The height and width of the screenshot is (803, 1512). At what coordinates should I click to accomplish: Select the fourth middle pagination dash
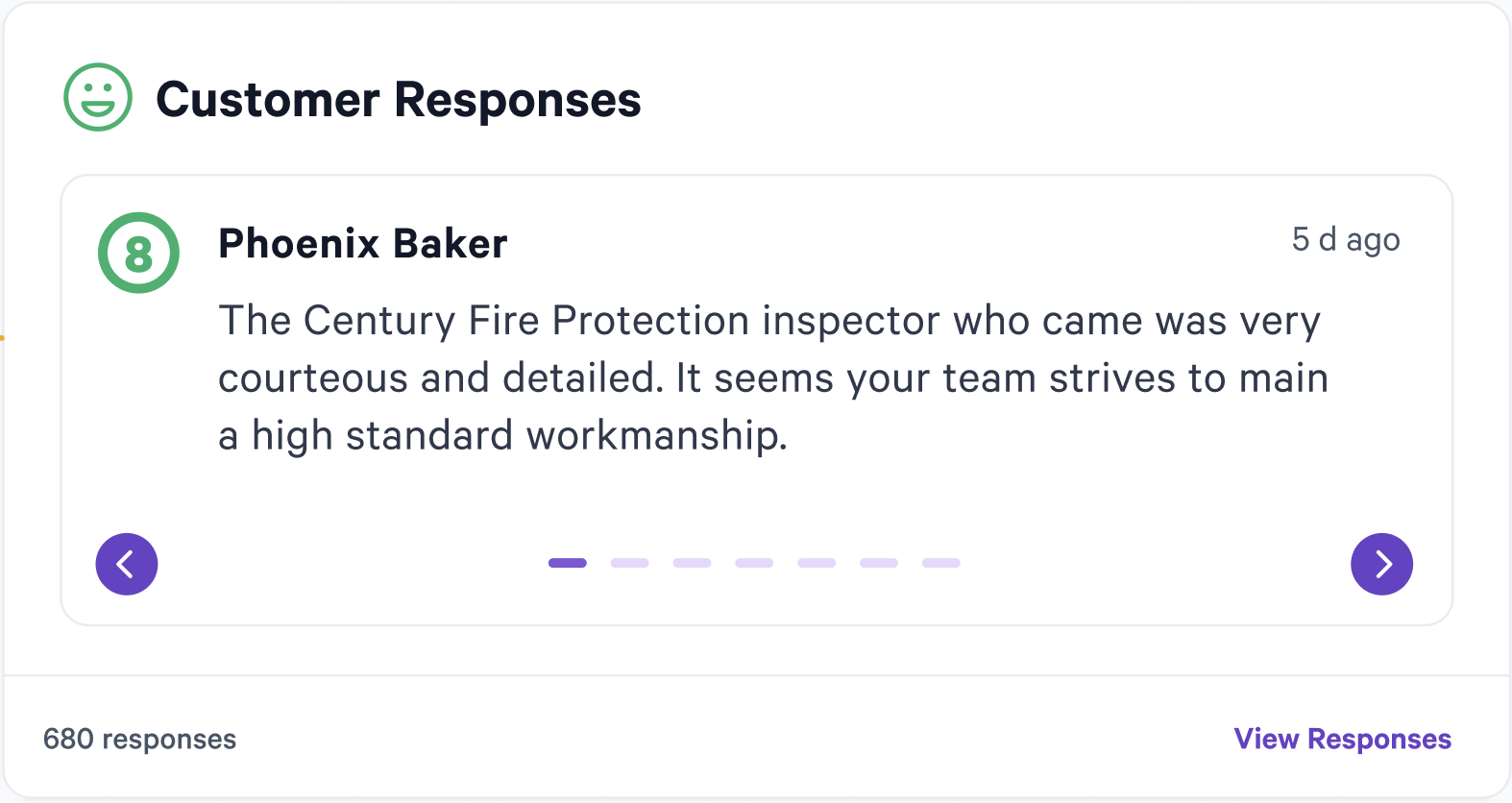tap(755, 563)
